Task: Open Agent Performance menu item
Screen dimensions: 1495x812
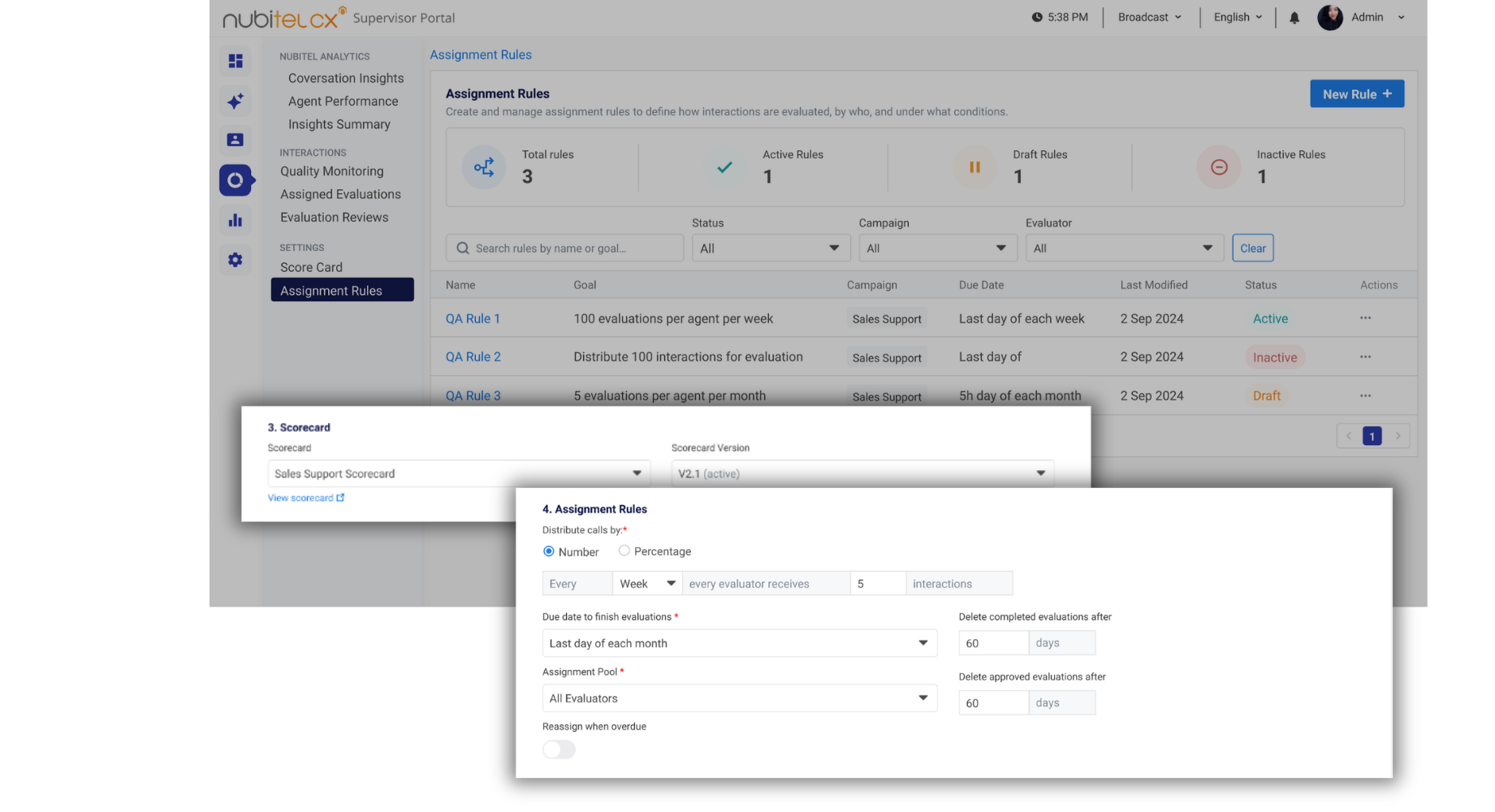Action: pos(343,101)
